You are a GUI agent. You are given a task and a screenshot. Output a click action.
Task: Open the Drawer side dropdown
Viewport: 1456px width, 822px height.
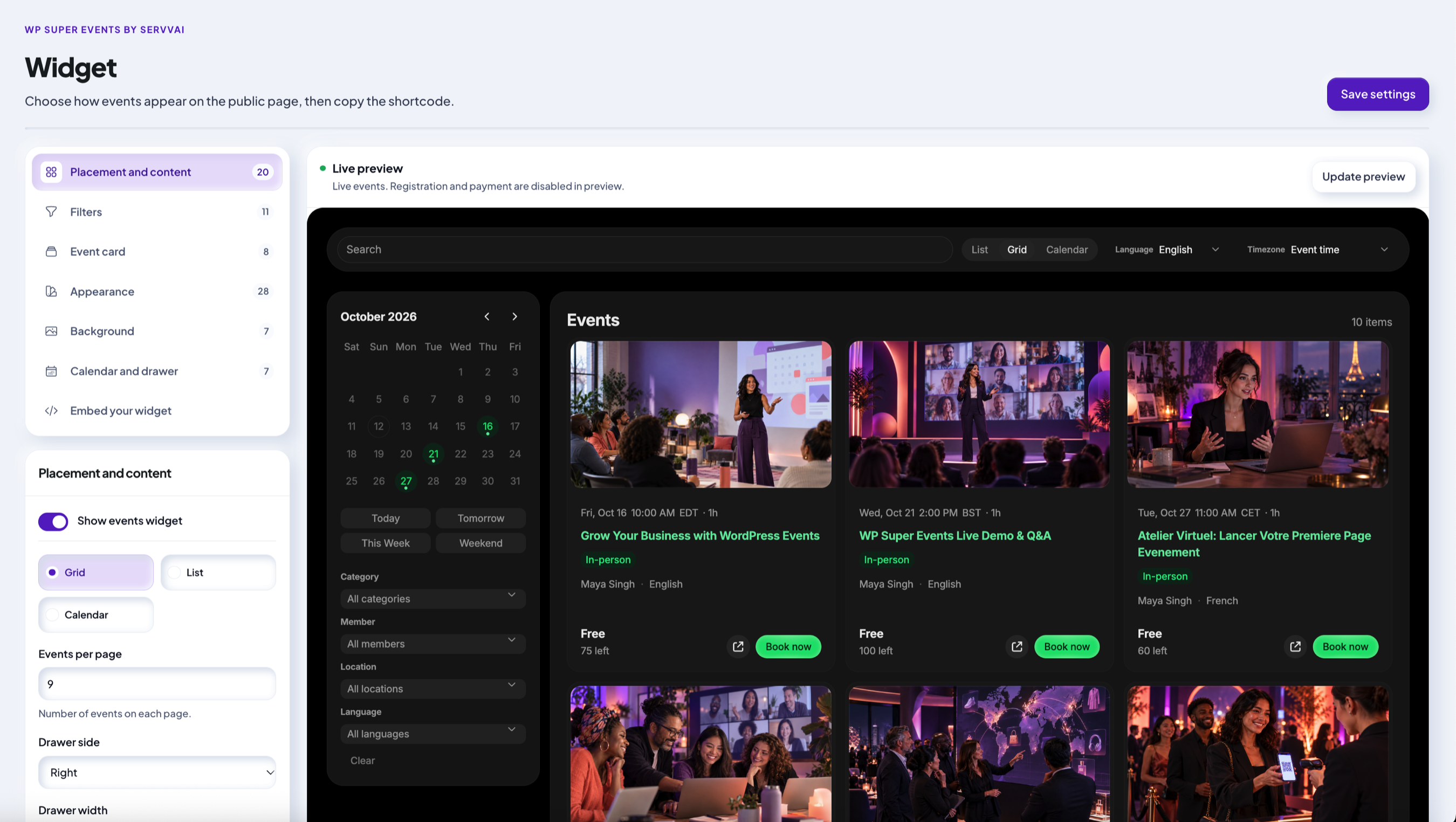coord(157,772)
